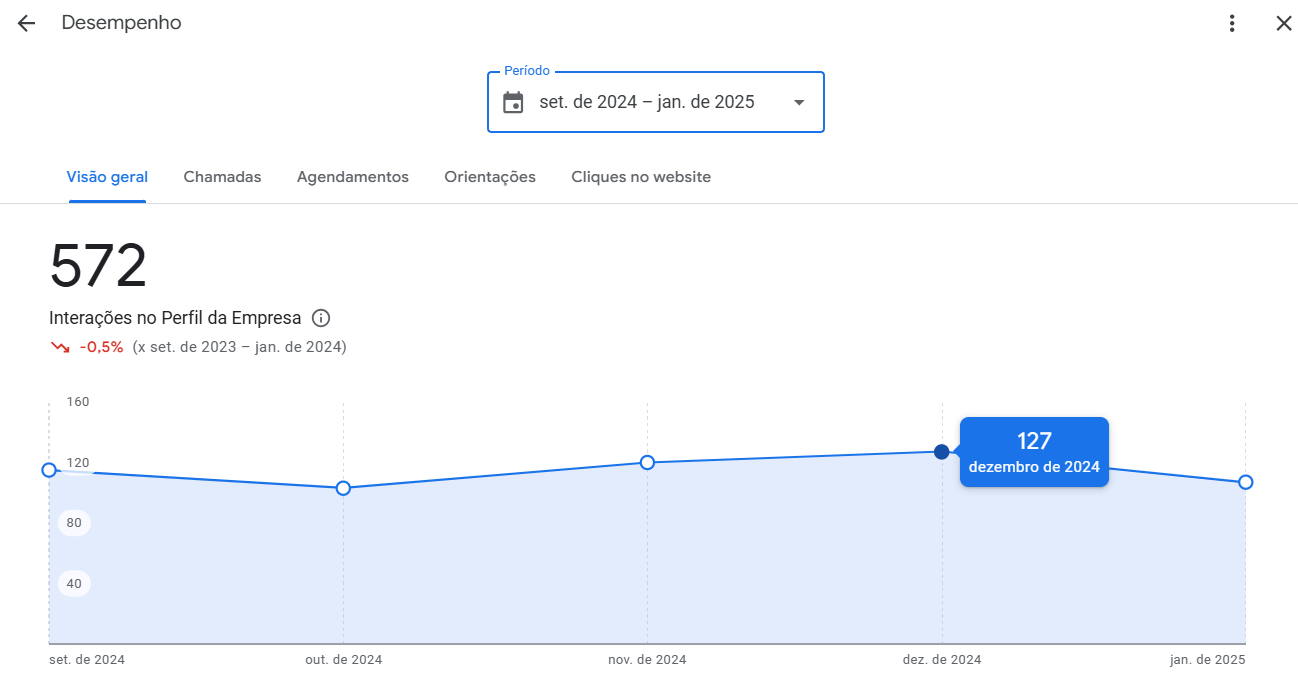Click the set. de 2024 x-axis label
1298x695 pixels.
87,660
